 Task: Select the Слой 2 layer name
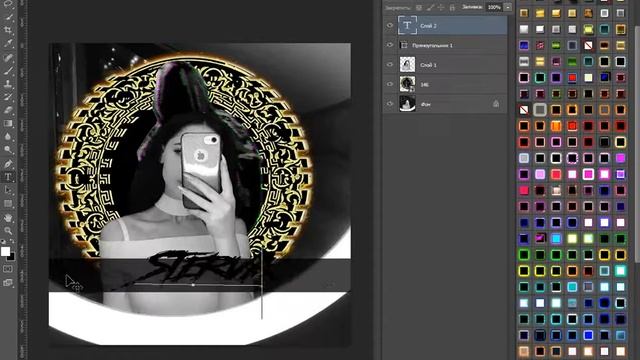428,26
